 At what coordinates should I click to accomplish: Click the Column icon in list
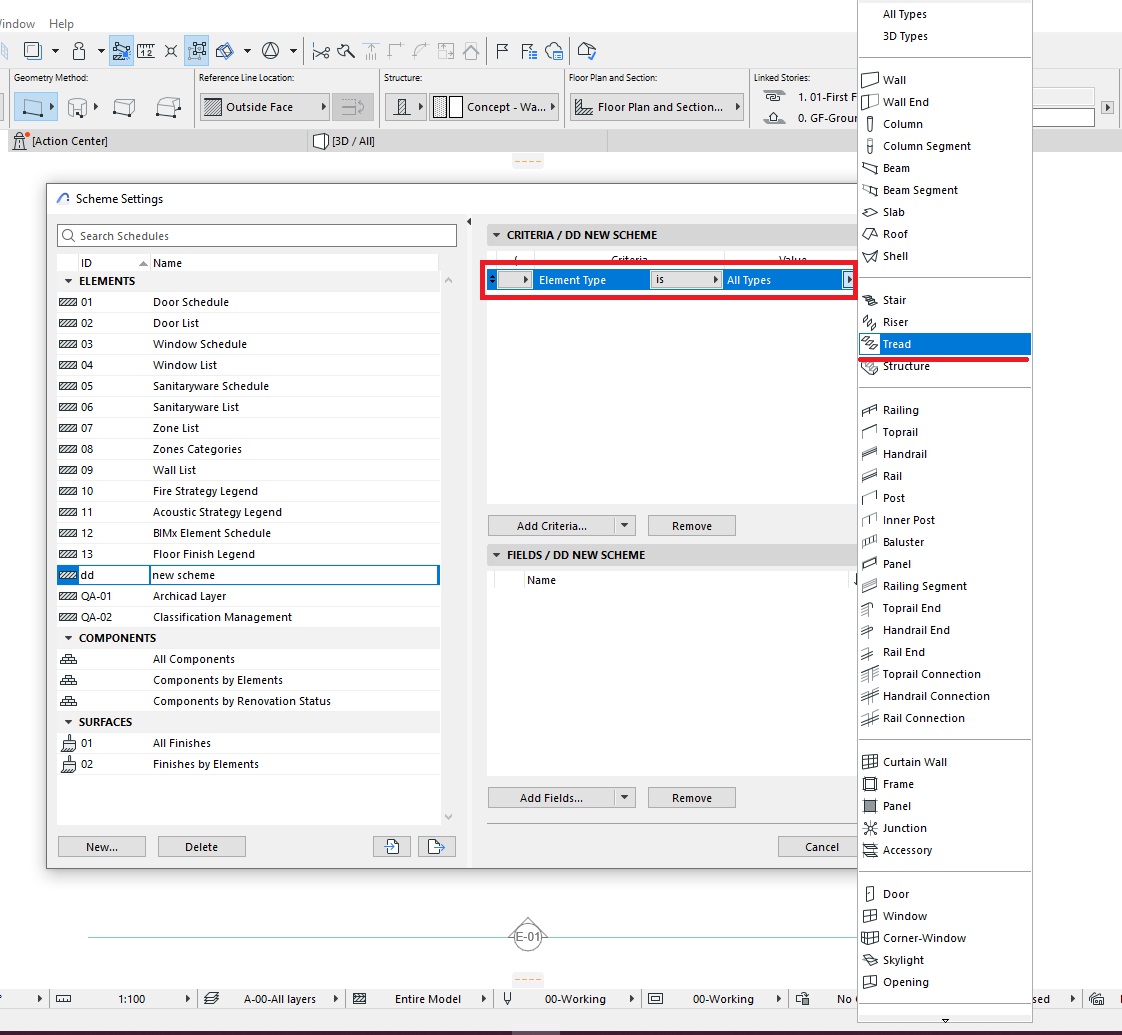click(x=869, y=124)
